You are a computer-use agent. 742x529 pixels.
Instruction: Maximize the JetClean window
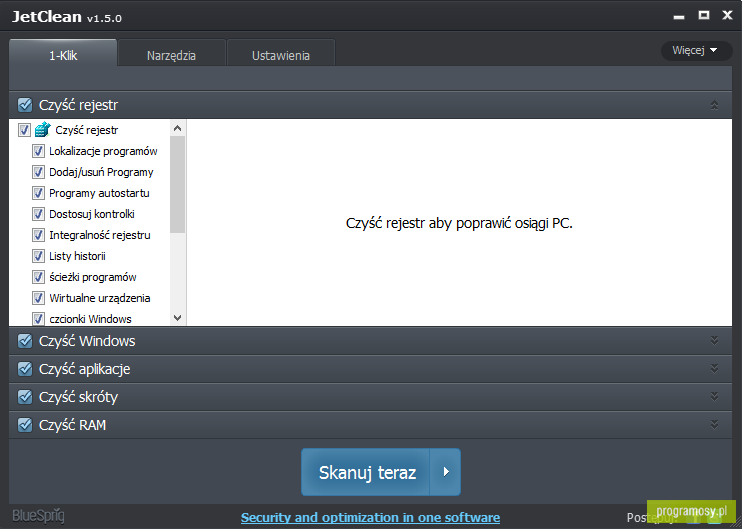tap(704, 15)
